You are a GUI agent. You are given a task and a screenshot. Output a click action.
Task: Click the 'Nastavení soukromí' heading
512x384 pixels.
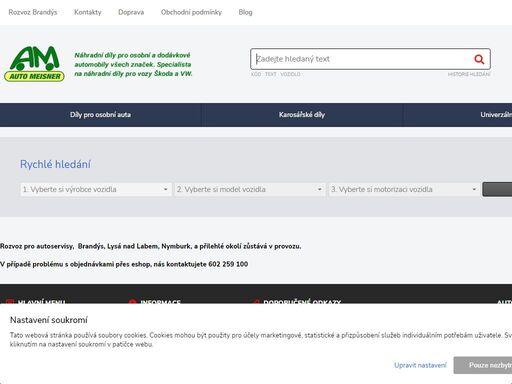49,320
